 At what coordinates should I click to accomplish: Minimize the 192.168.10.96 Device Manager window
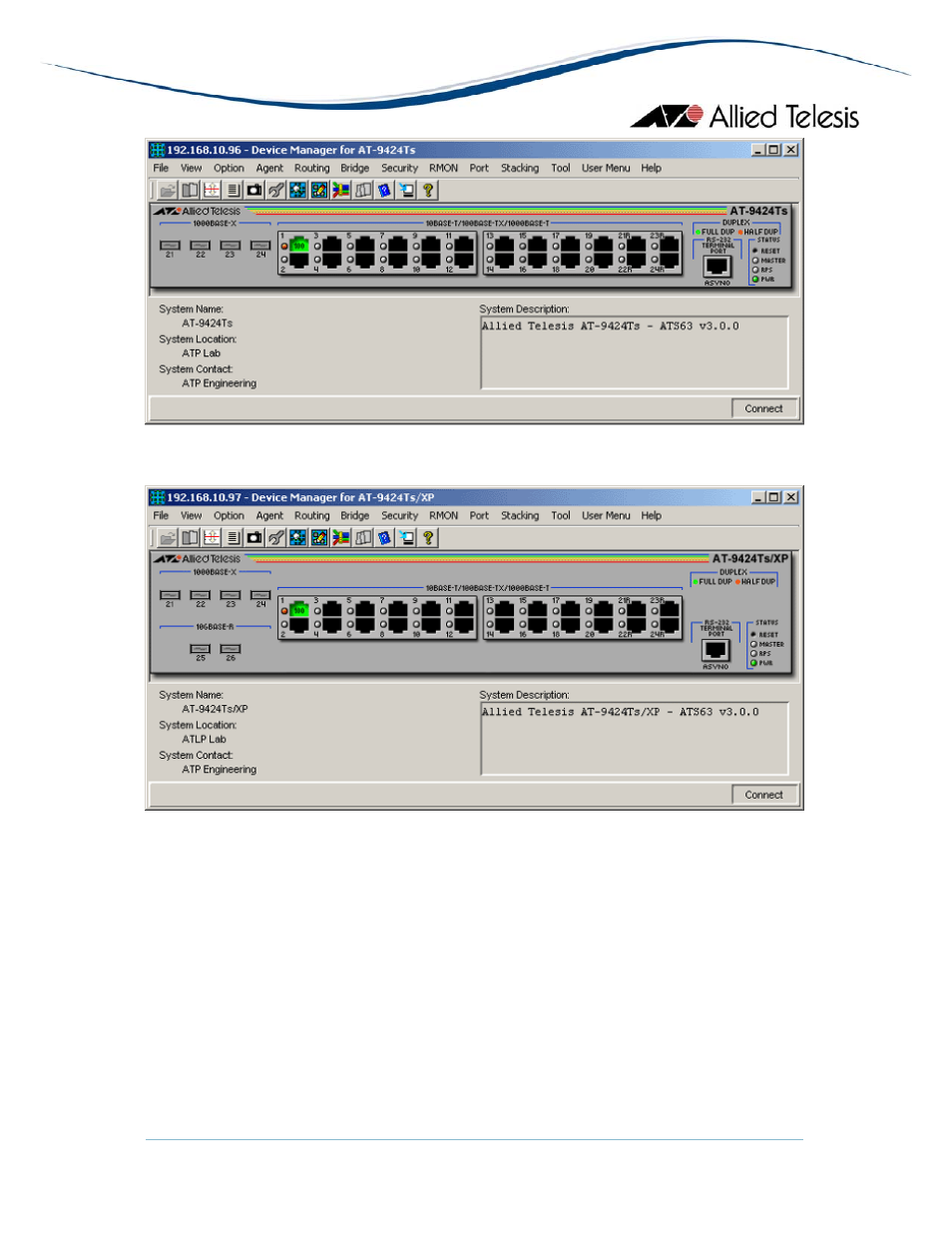[758, 150]
